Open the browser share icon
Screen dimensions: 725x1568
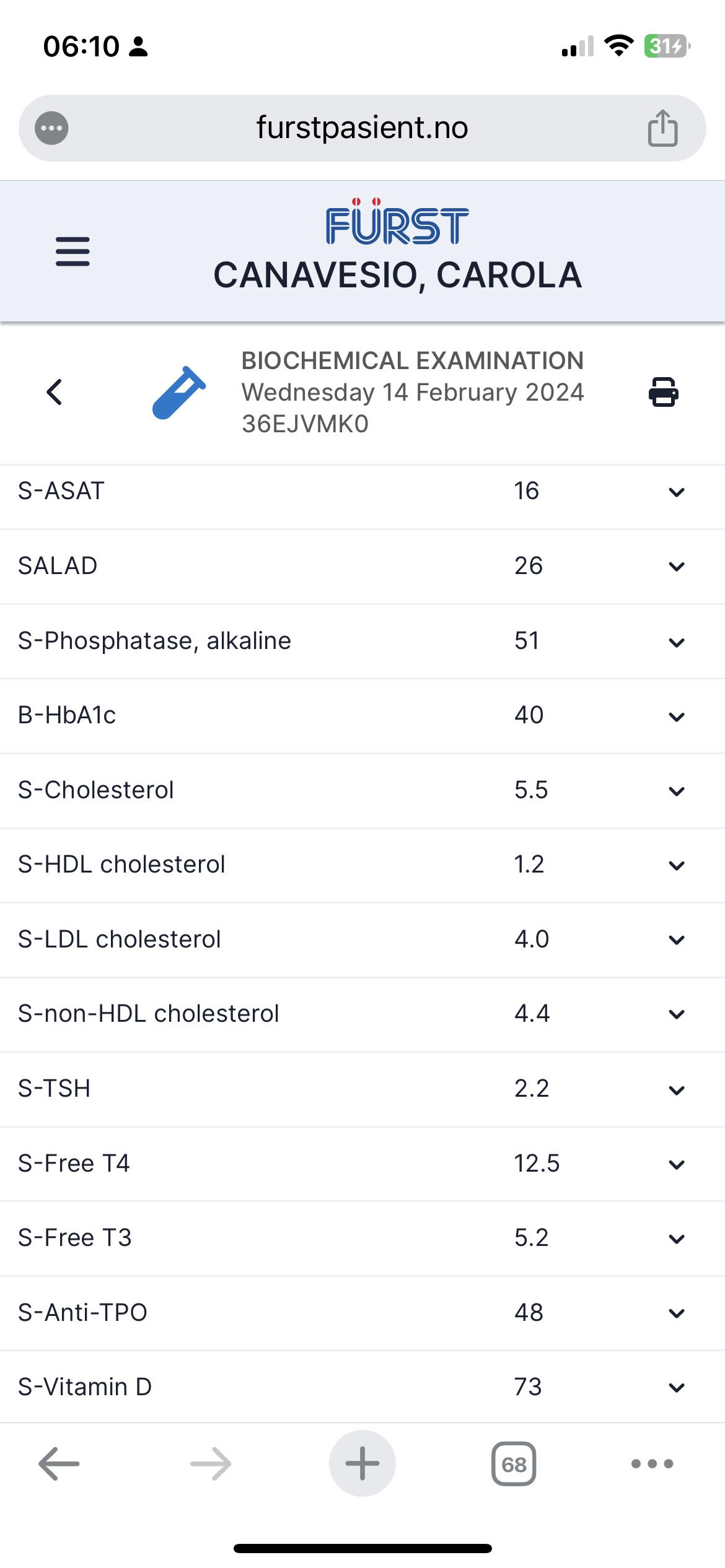tap(662, 128)
